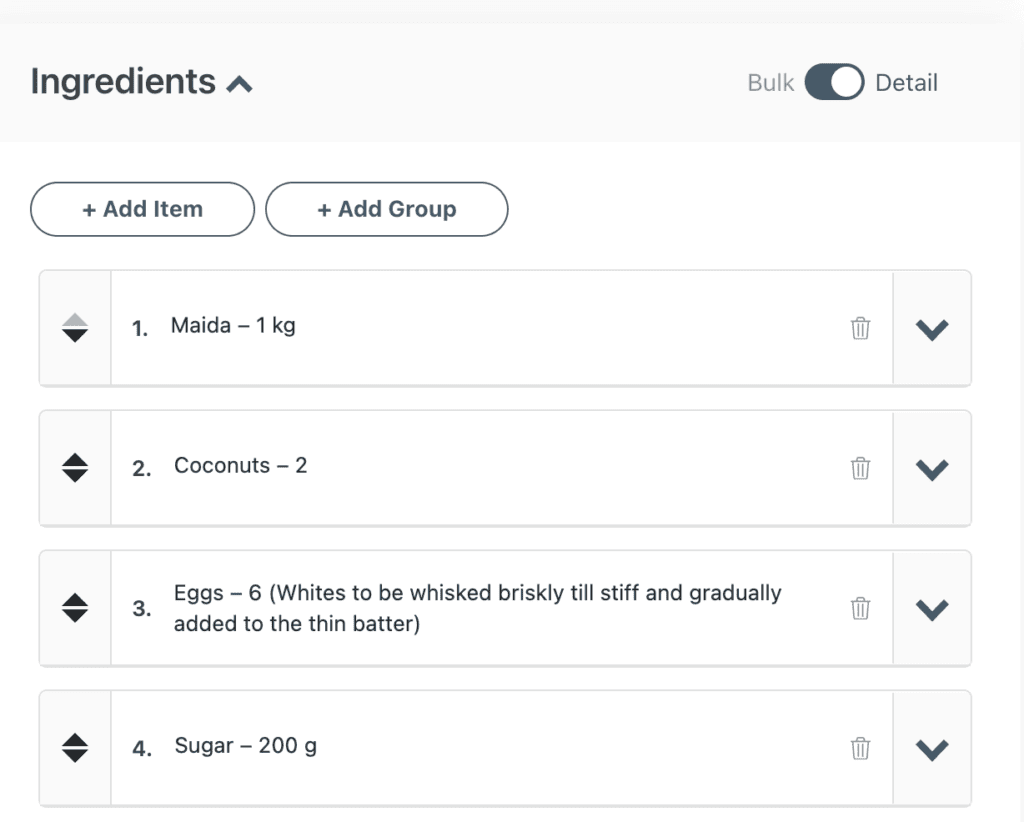This screenshot has width=1024, height=822.
Task: Expand the Coconuts item details chevron
Action: point(932,469)
